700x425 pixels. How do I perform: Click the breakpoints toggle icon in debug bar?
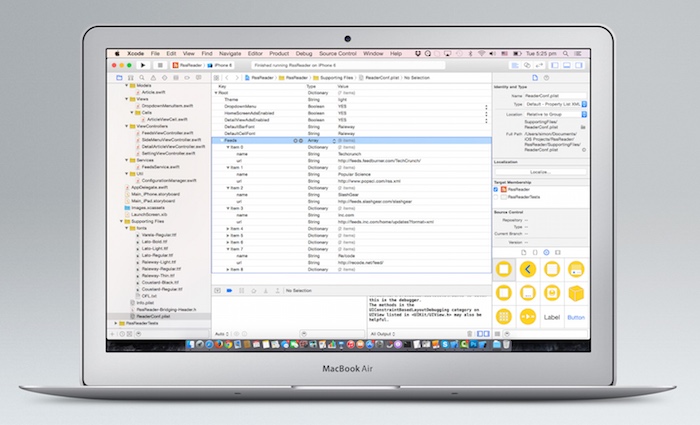229,290
